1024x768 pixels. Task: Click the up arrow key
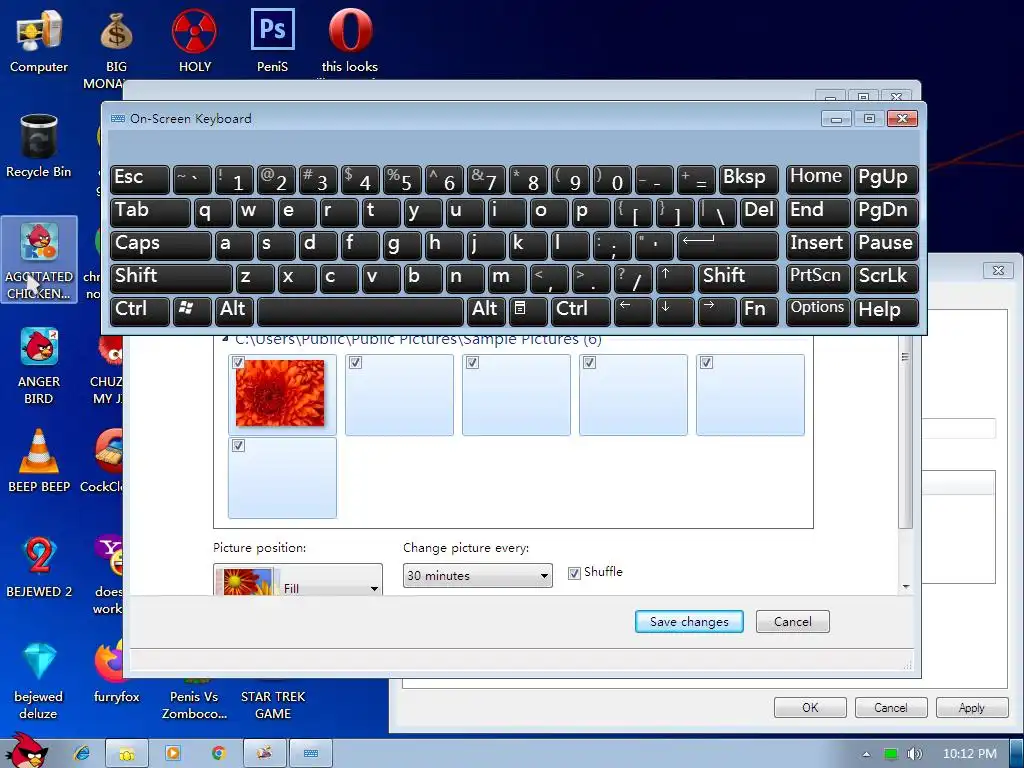674,278
